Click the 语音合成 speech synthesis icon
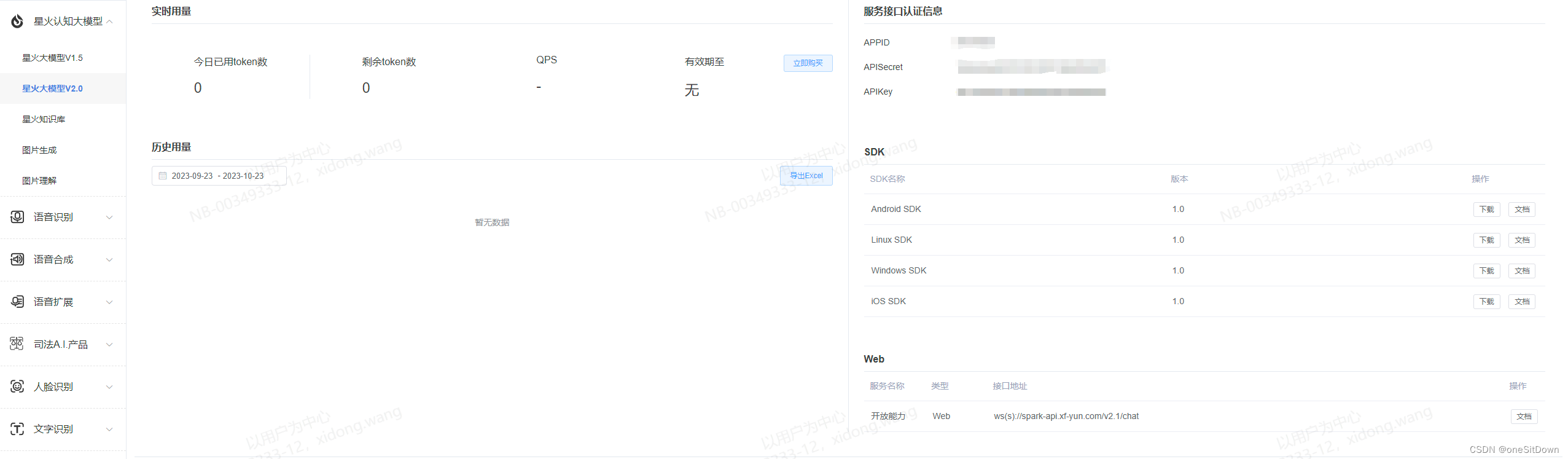 17,259
